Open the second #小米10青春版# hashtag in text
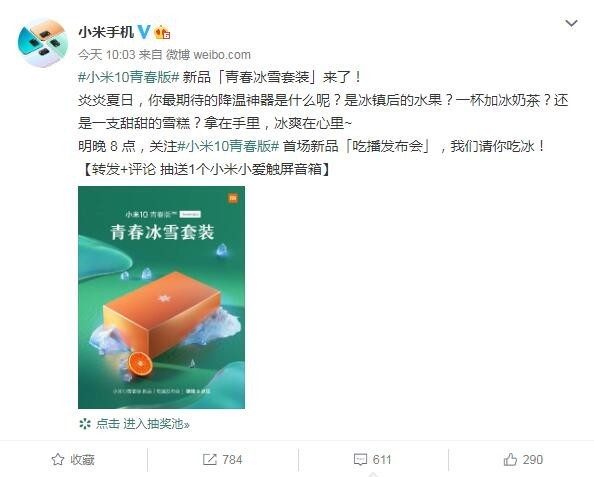Screen dimensions: 594x477 229,146
